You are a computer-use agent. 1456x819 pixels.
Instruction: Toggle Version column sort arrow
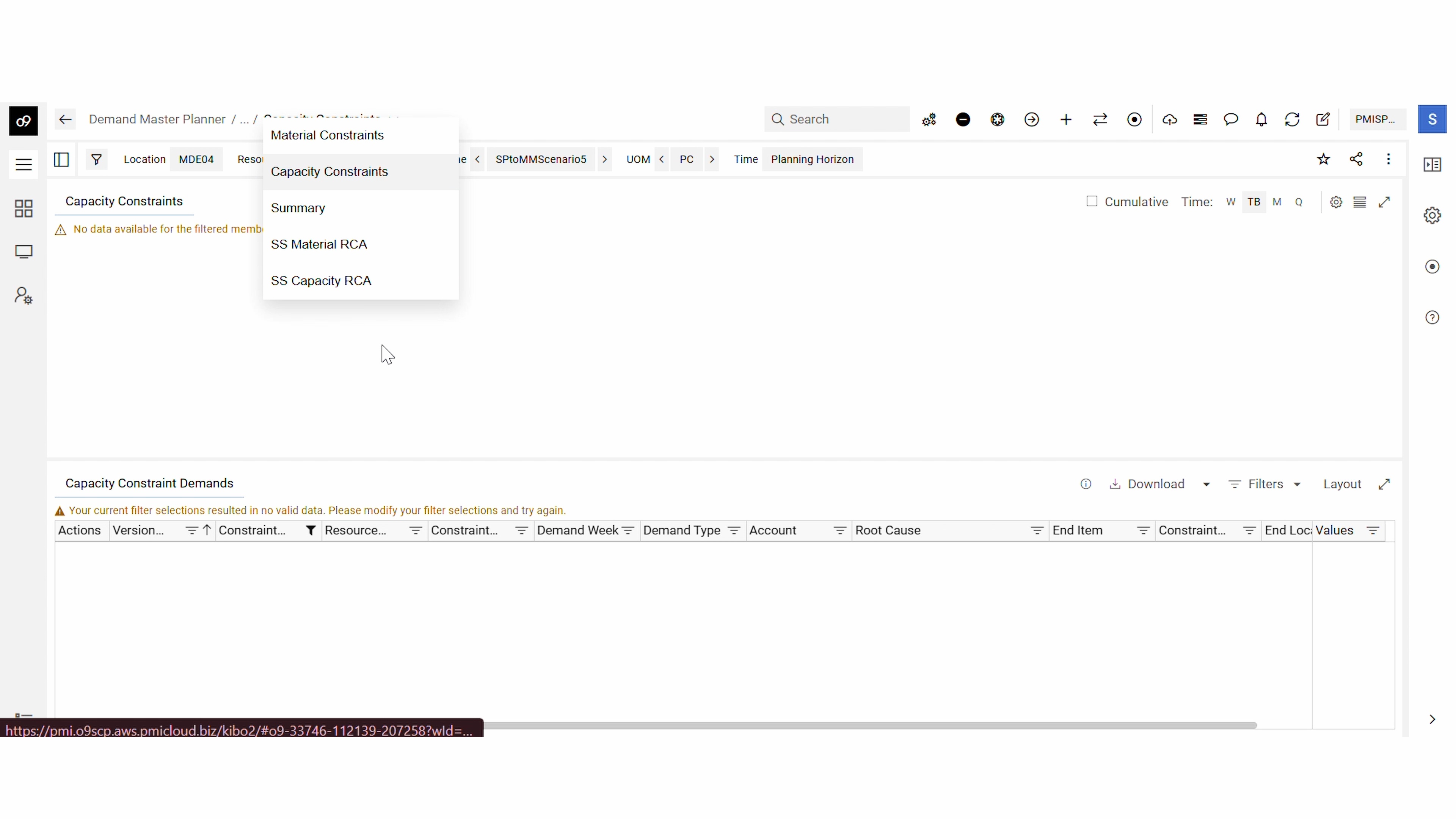206,530
